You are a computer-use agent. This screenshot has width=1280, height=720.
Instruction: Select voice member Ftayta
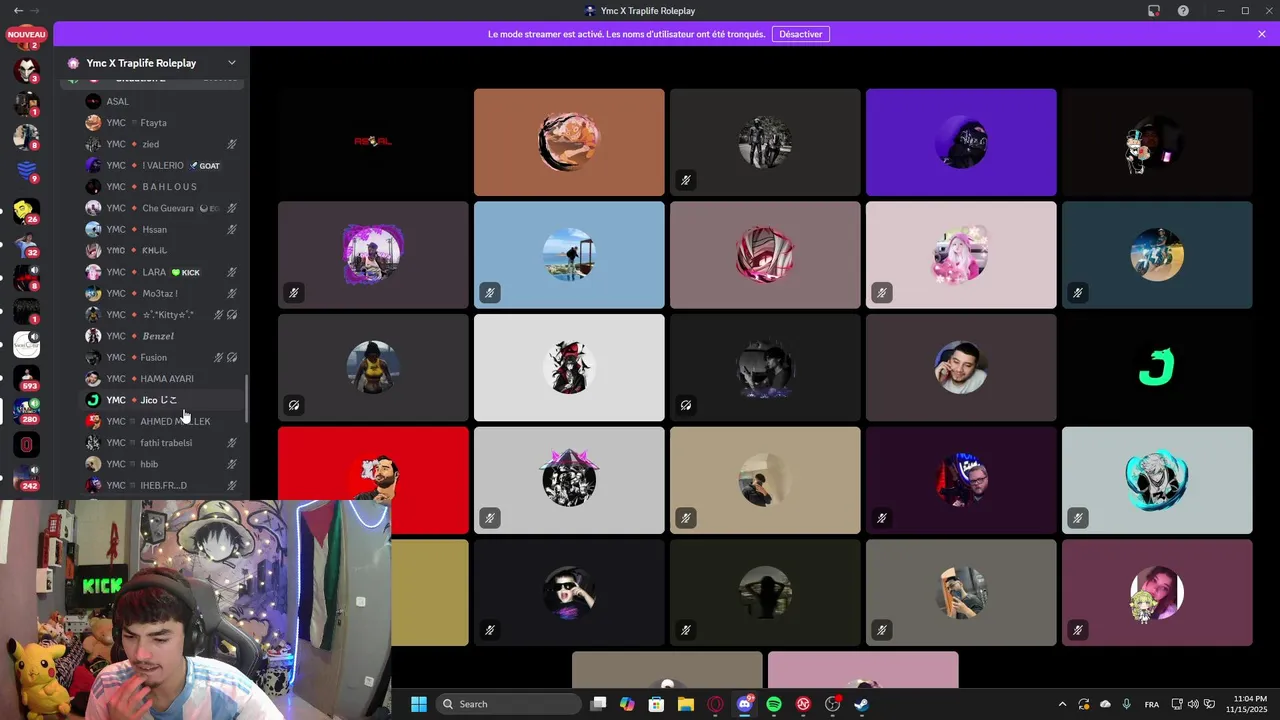(161, 122)
